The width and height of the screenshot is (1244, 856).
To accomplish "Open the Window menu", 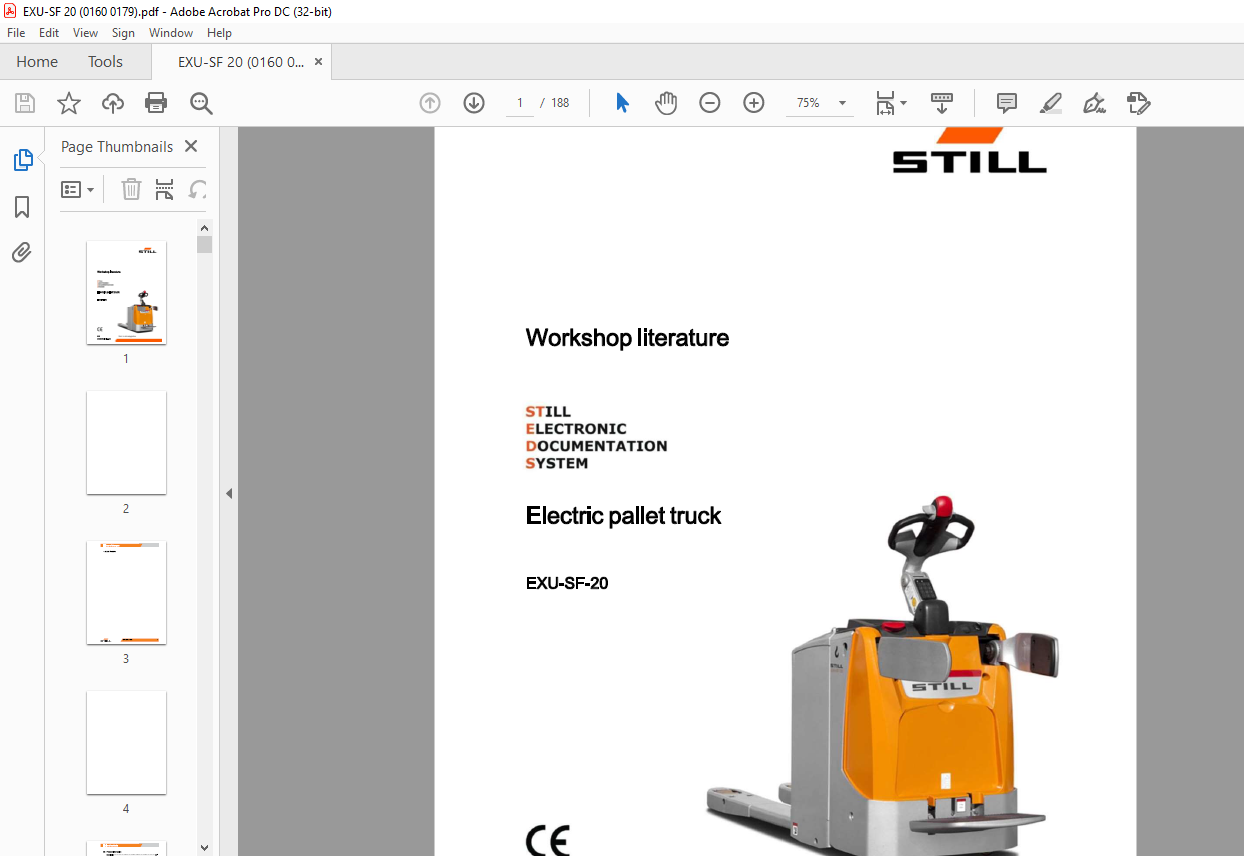I will click(171, 33).
